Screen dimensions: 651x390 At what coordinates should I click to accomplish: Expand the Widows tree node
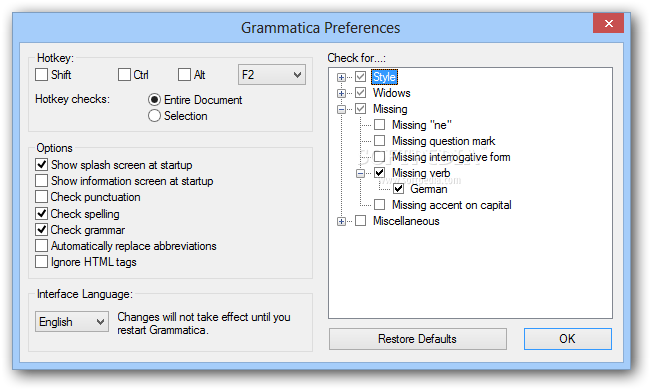point(341,93)
